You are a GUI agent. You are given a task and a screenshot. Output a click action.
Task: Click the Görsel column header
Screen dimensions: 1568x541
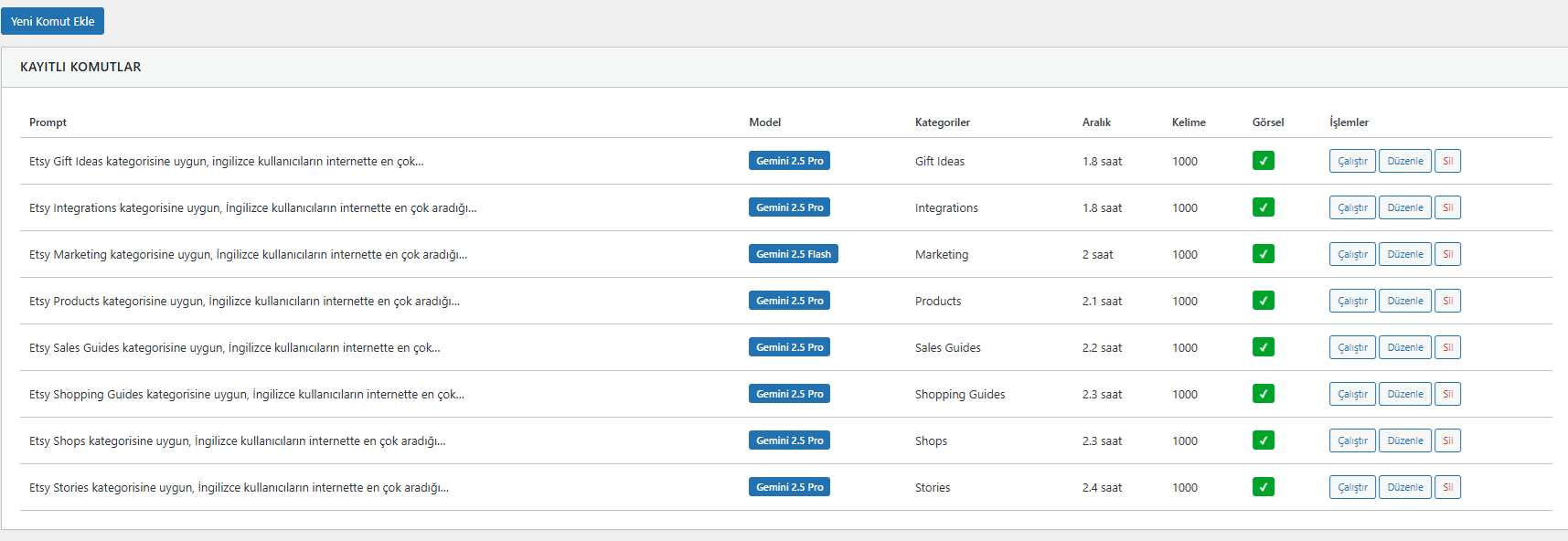[x=1268, y=122]
